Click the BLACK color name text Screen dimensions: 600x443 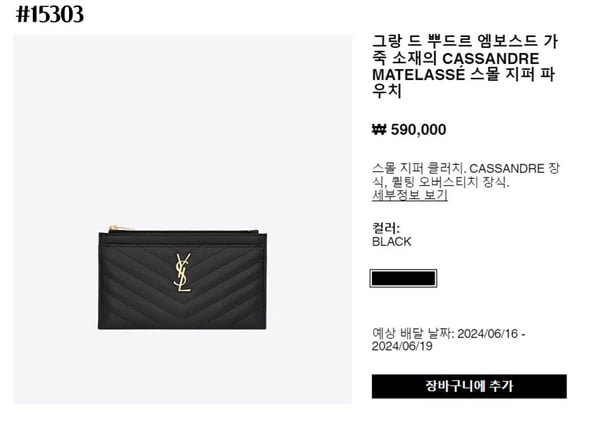(391, 242)
